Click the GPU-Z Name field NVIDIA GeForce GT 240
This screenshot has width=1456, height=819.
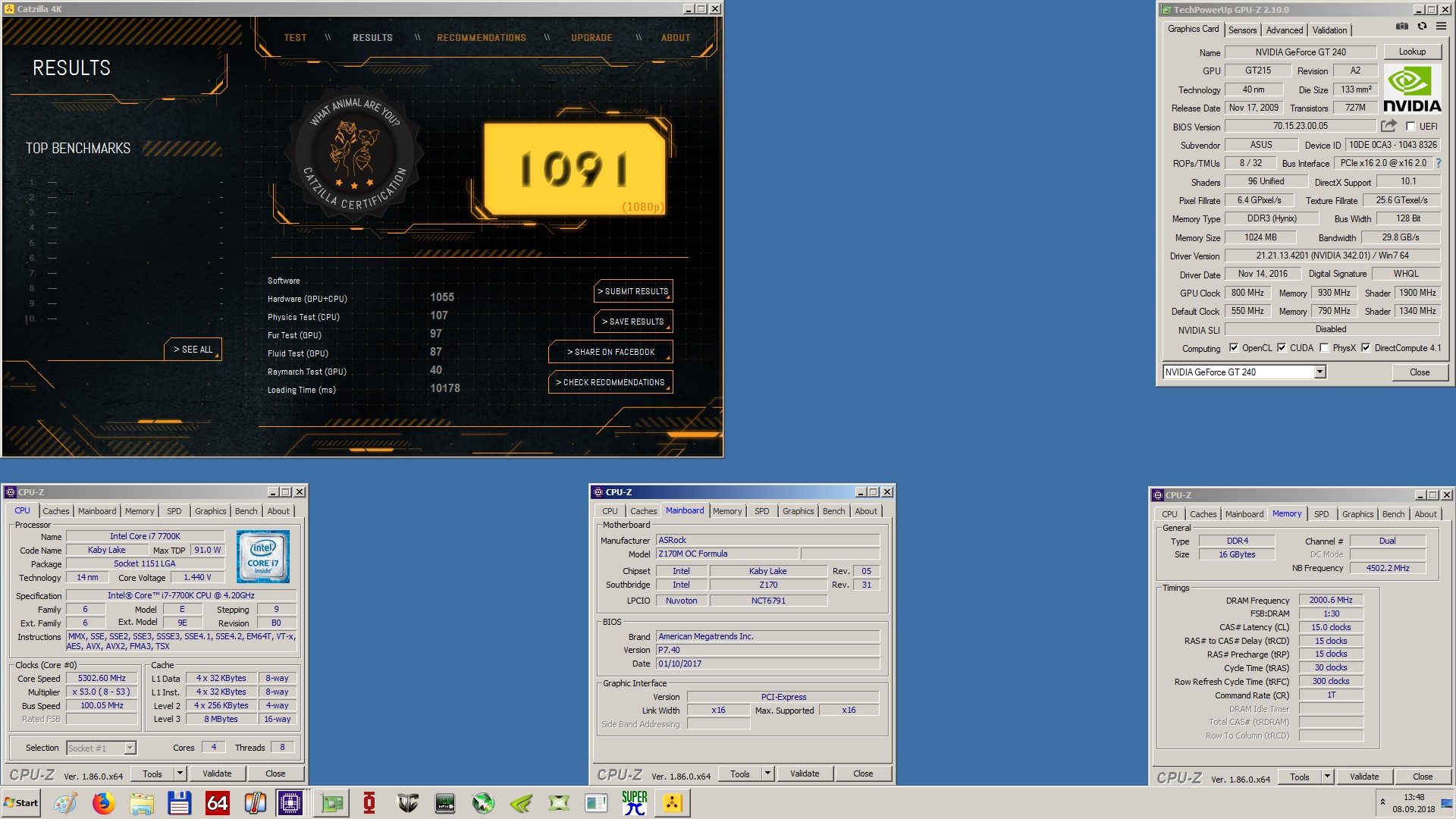click(x=1301, y=52)
